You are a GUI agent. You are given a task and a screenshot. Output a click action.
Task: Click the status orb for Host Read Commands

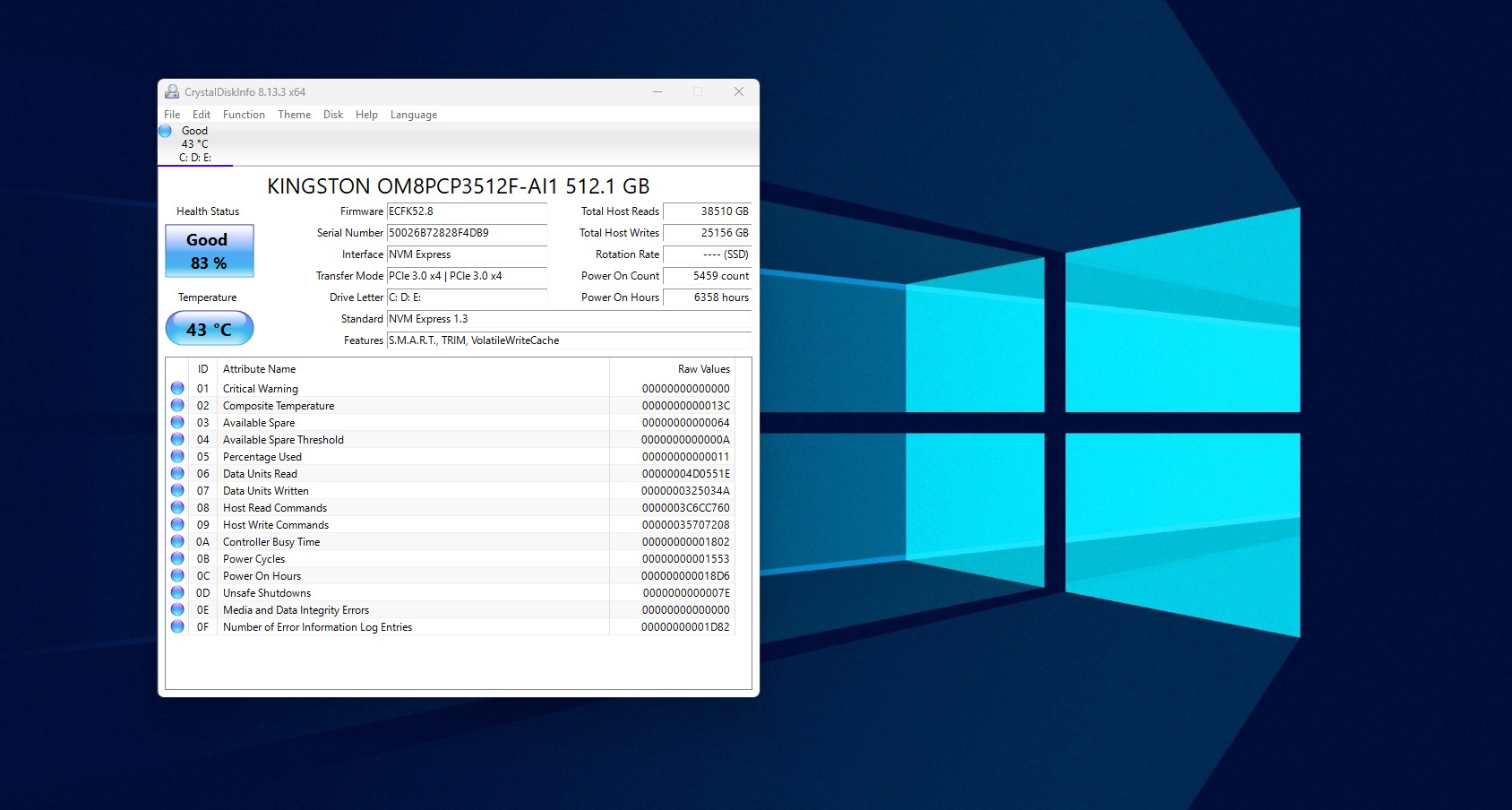pyautogui.click(x=177, y=507)
